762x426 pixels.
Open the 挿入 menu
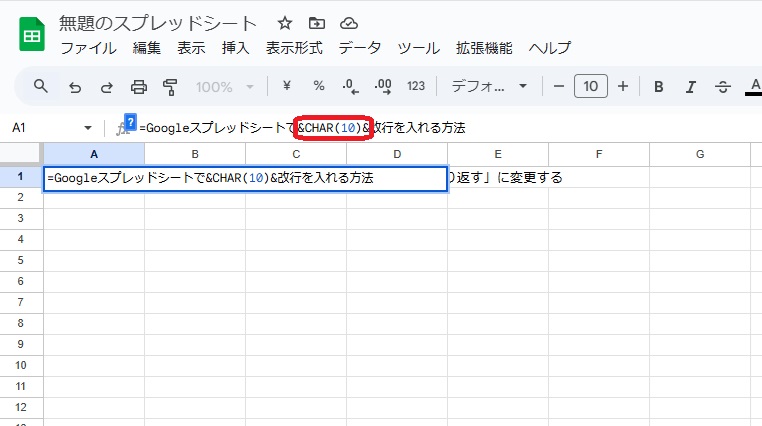click(235, 48)
